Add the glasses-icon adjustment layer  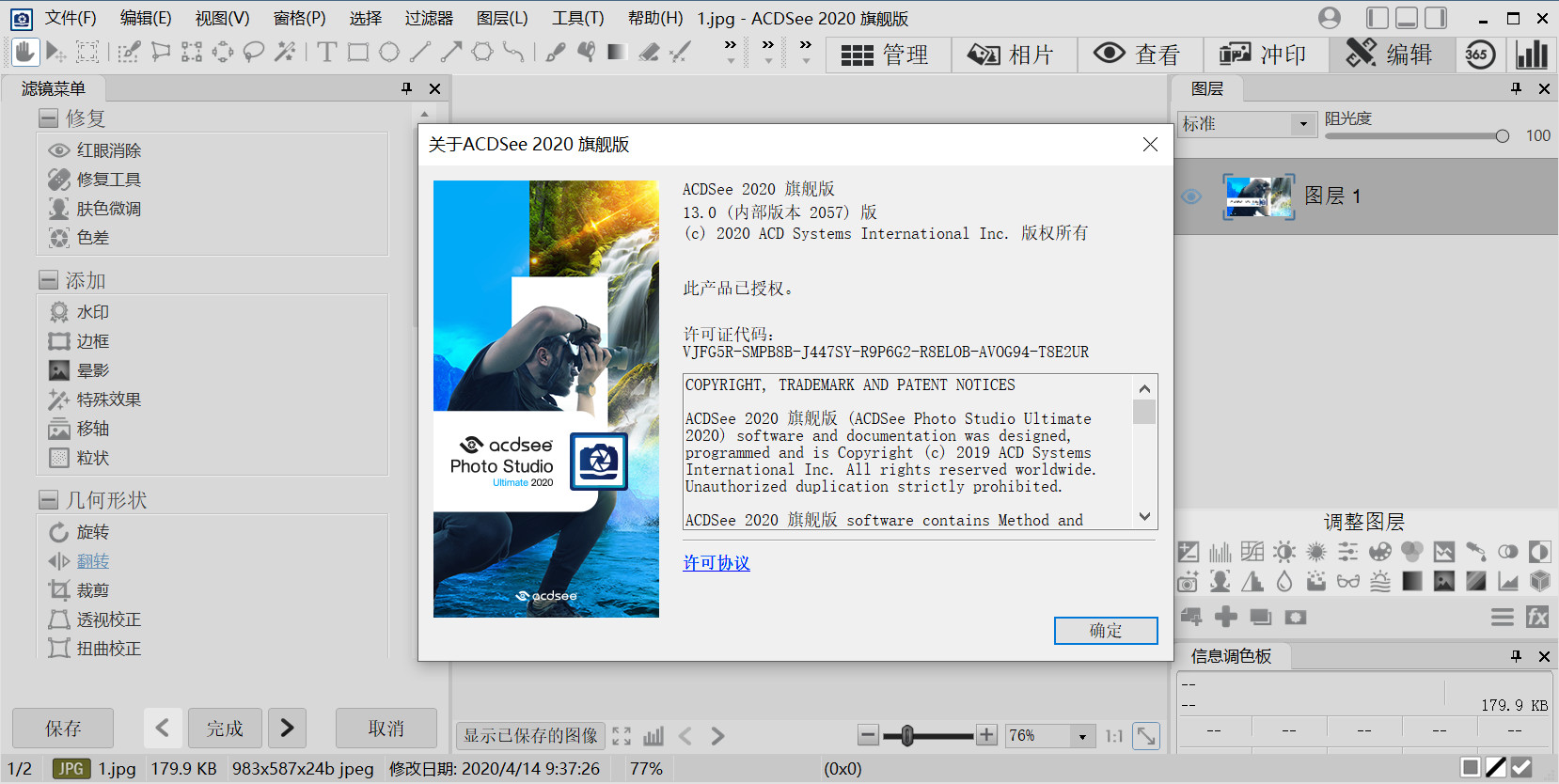click(1348, 582)
